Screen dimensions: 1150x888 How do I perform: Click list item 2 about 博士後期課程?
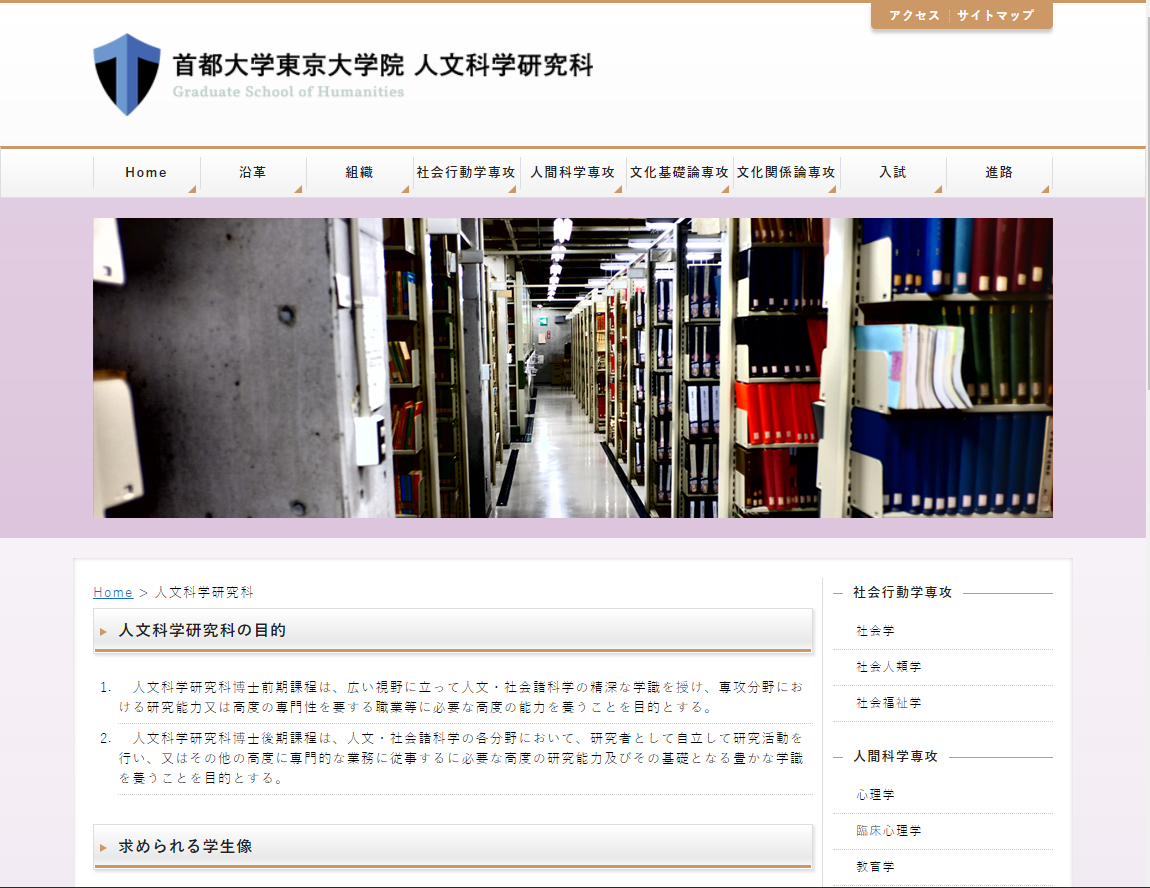[461, 758]
